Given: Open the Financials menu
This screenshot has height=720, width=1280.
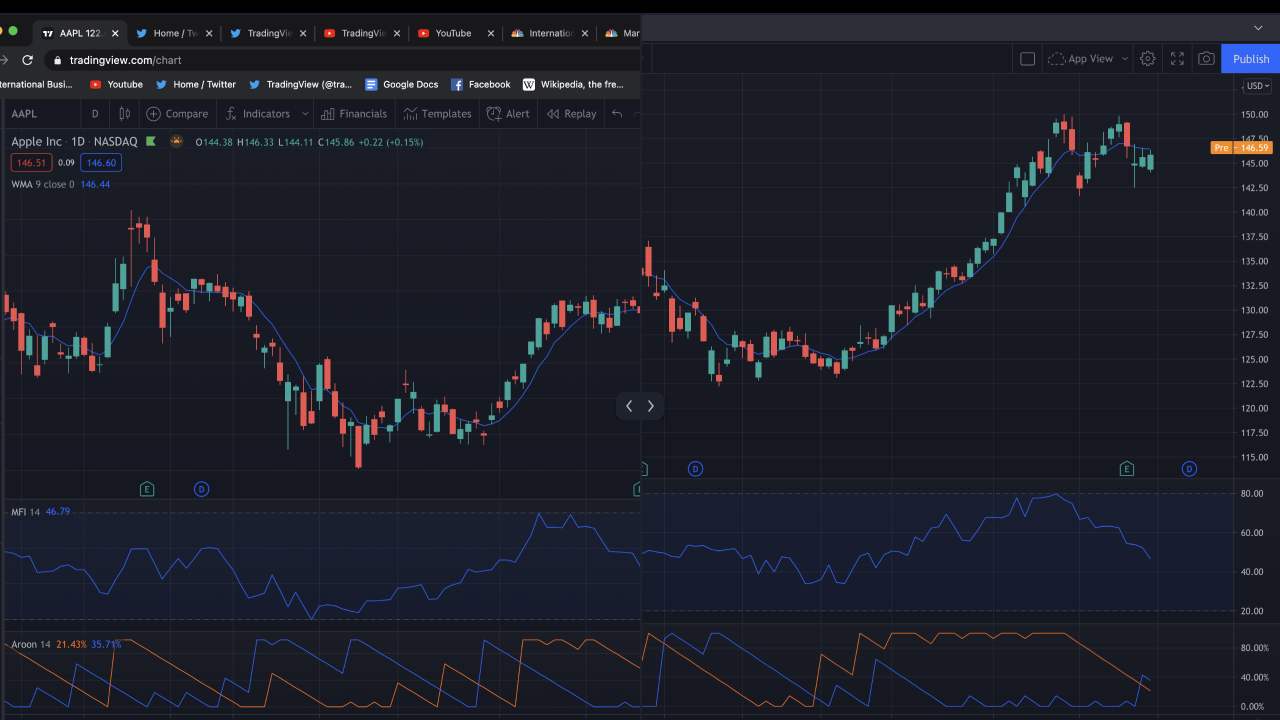Looking at the screenshot, I should pyautogui.click(x=353, y=114).
